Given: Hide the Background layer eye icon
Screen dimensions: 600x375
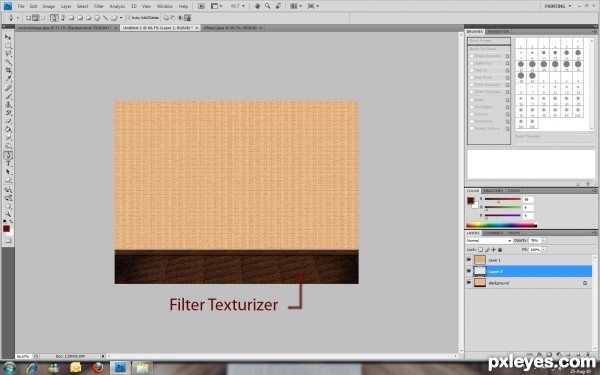Looking at the screenshot, I should (469, 283).
